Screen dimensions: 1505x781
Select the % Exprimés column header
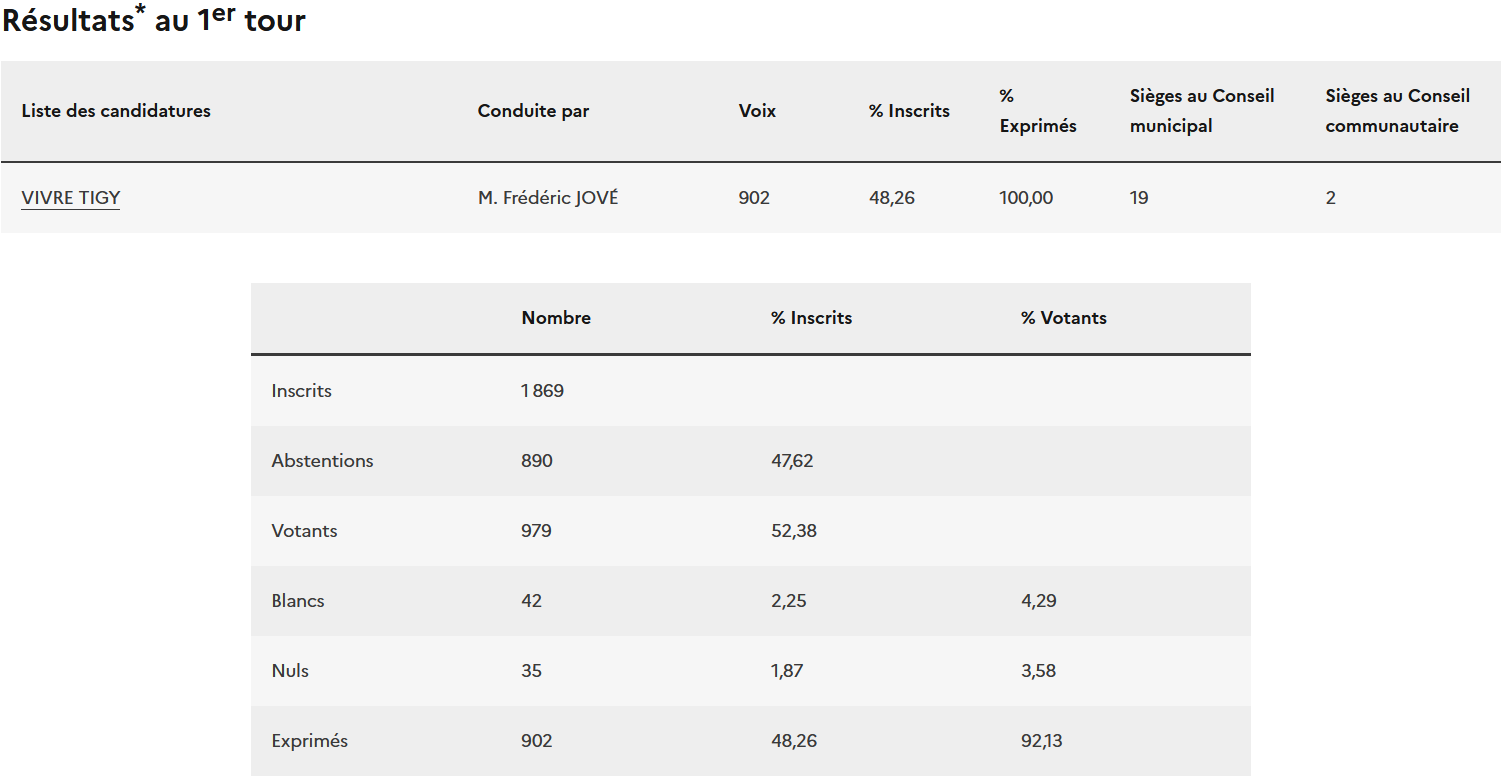pyautogui.click(x=1037, y=111)
